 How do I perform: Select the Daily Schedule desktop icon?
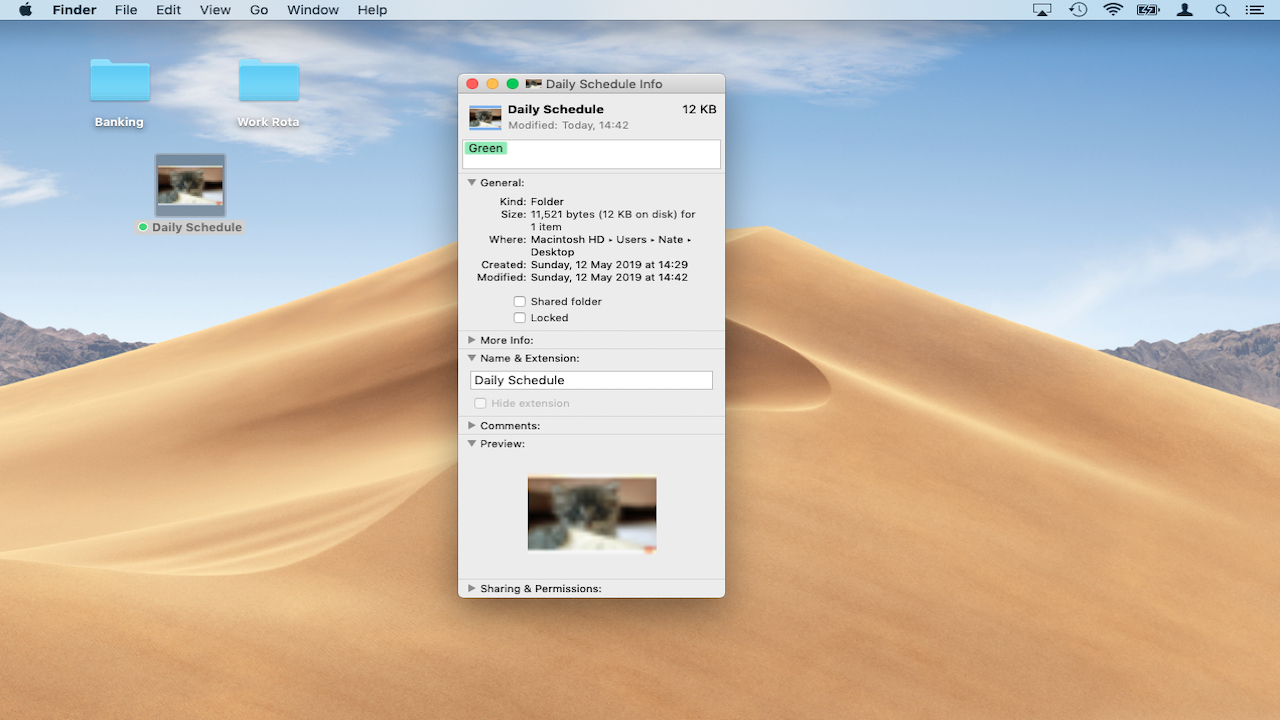coord(190,185)
